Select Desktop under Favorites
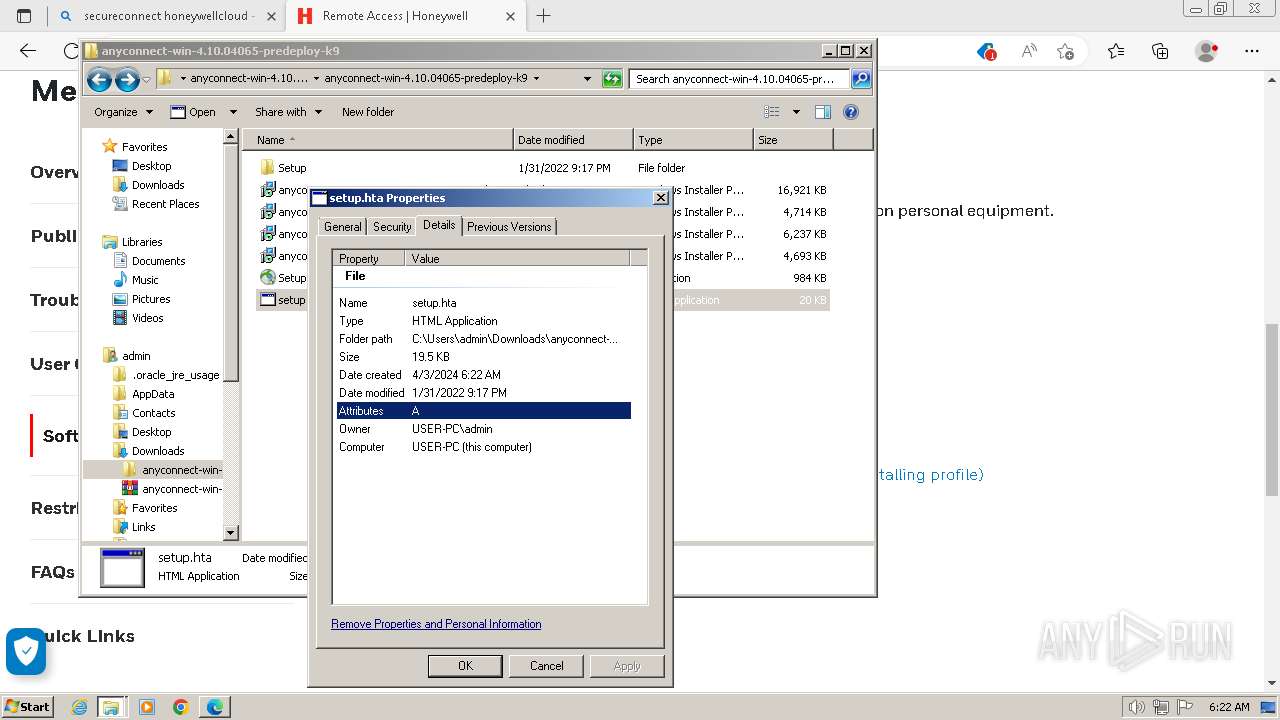This screenshot has height=720, width=1280. tap(151, 166)
